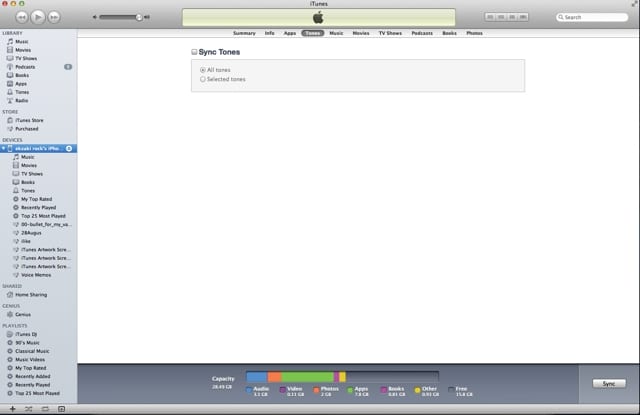Click the Apple logo status display

[x=318, y=18]
